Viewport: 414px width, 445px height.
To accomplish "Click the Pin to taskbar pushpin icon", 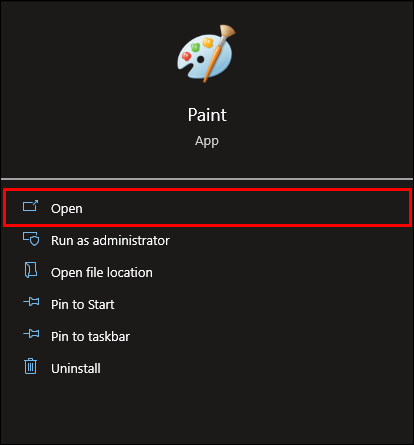I will tap(31, 334).
